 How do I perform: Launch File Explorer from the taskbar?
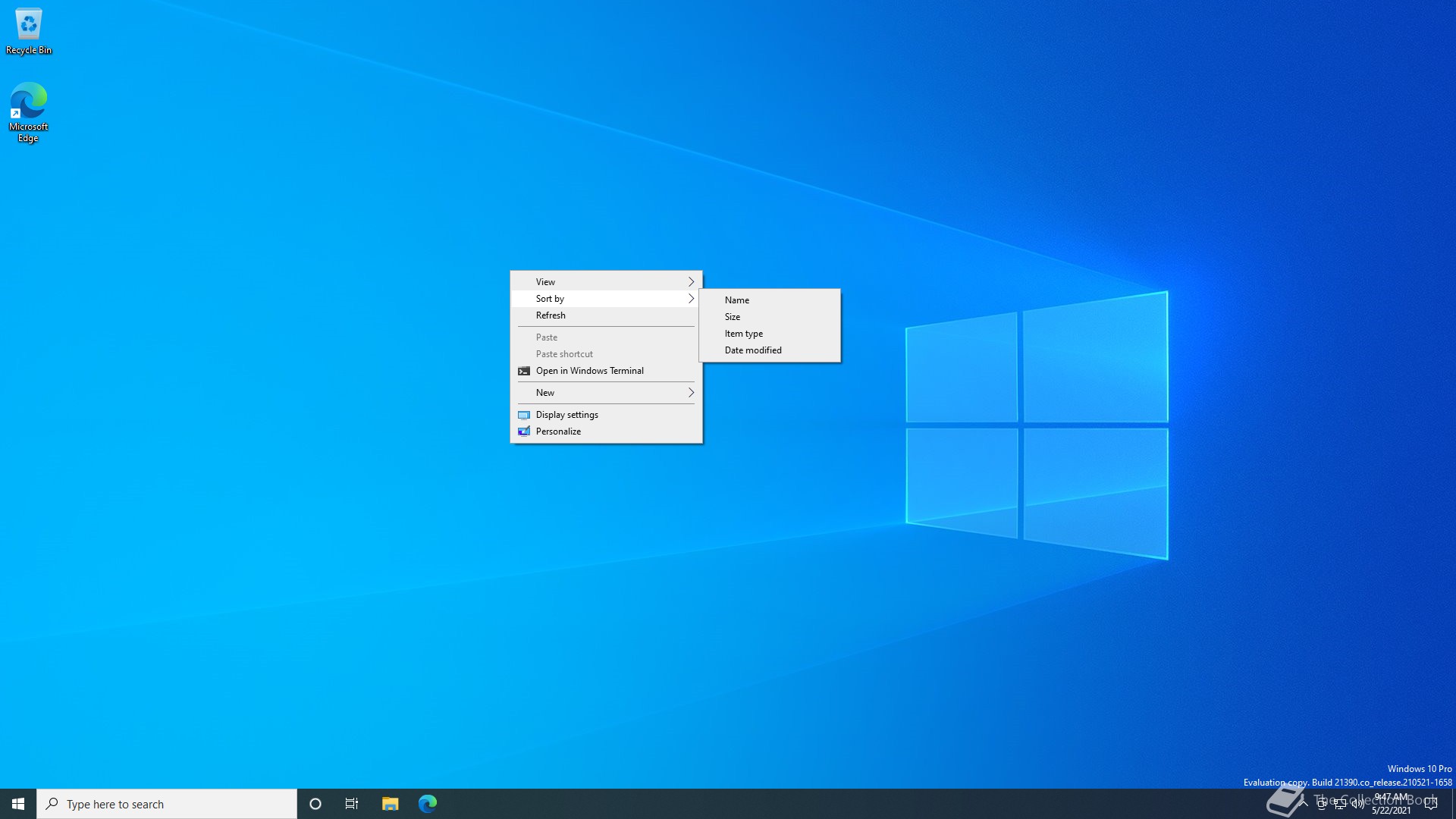[x=390, y=804]
